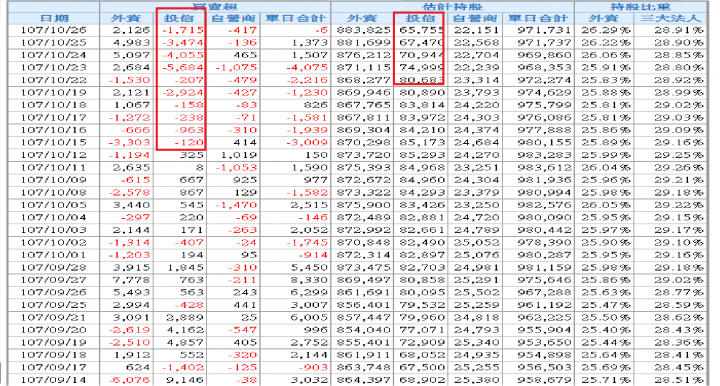
Task: Select date cell 107/10/24
Action: tap(53, 55)
